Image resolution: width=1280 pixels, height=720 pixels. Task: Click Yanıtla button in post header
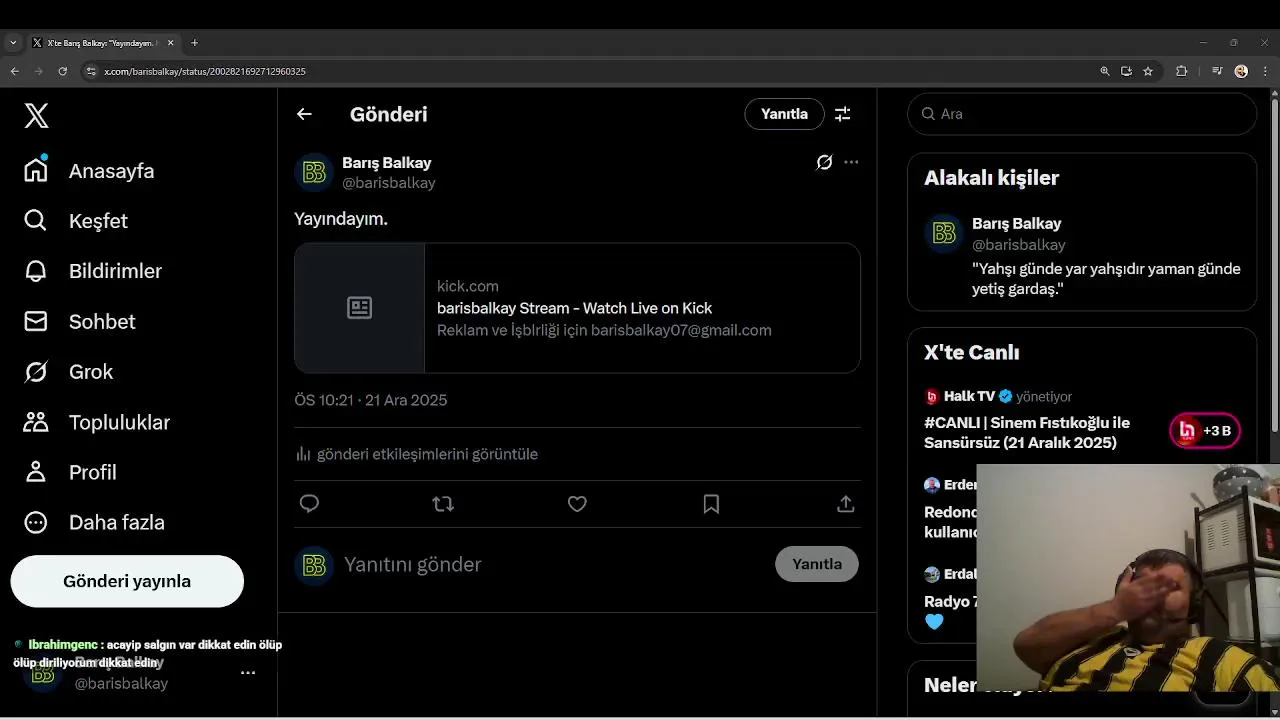point(784,114)
